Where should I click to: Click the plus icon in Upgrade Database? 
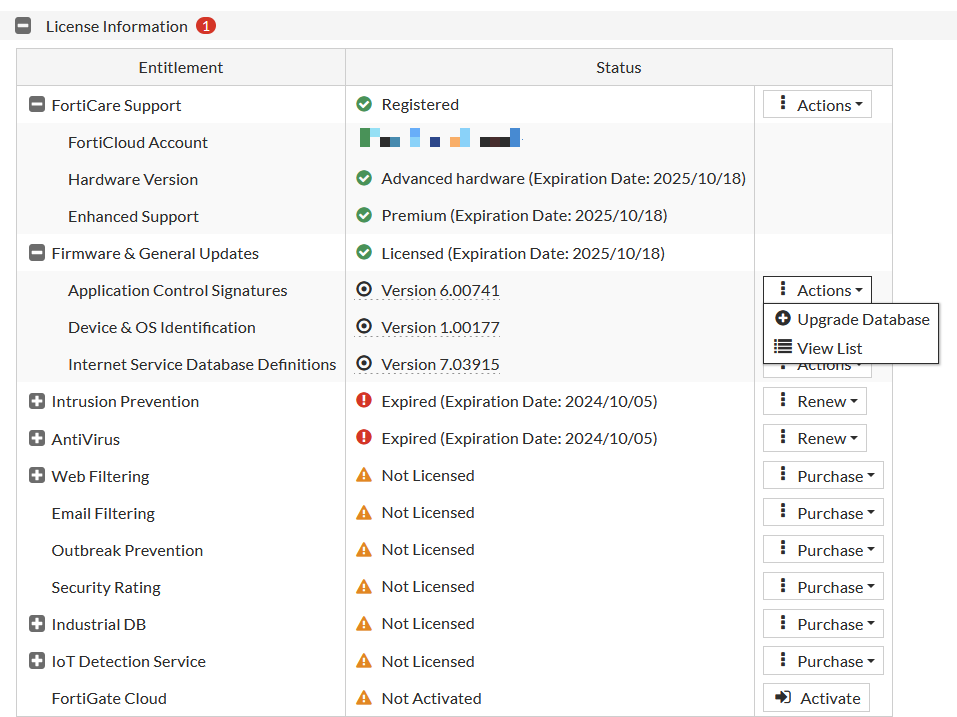click(x=782, y=318)
